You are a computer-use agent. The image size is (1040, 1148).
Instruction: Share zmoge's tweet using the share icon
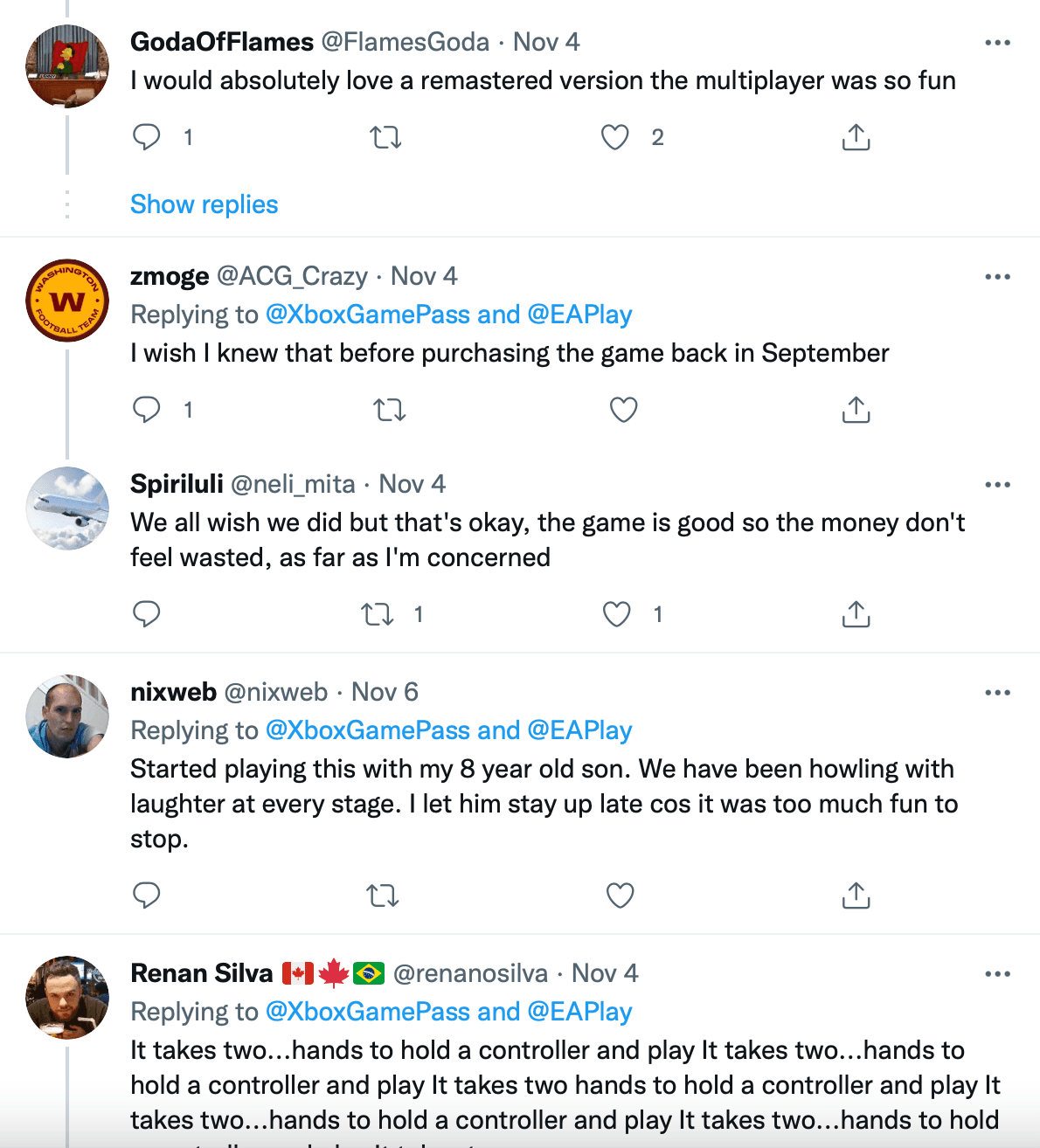tap(856, 410)
